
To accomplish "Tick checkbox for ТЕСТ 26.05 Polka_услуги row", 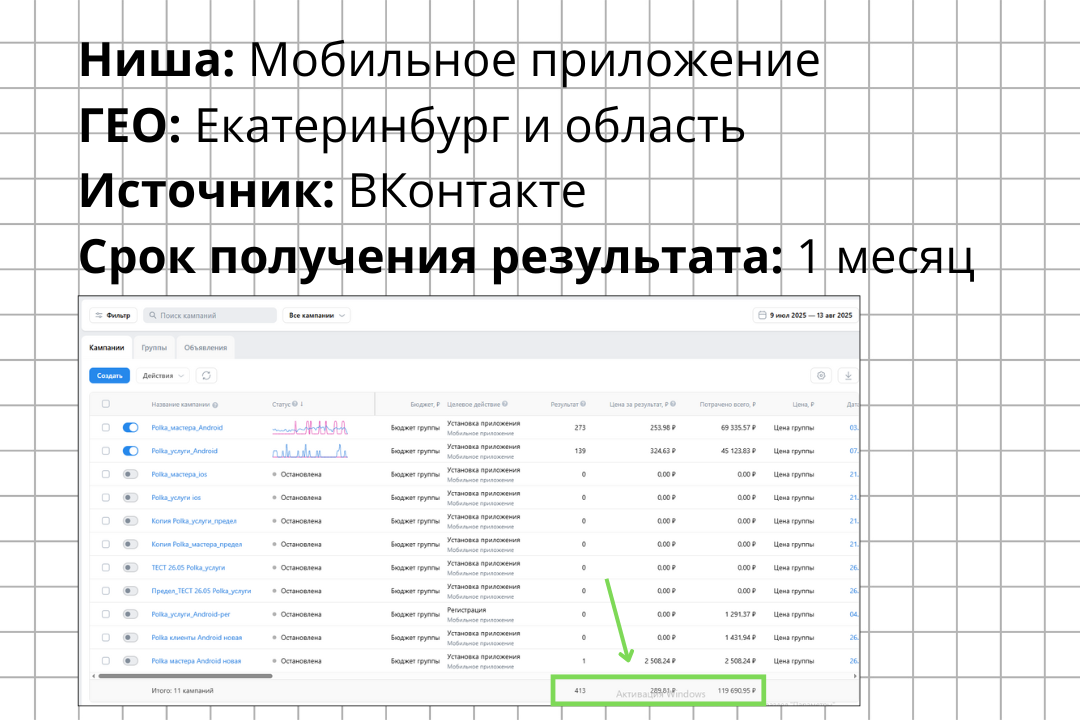I will tap(105, 568).
